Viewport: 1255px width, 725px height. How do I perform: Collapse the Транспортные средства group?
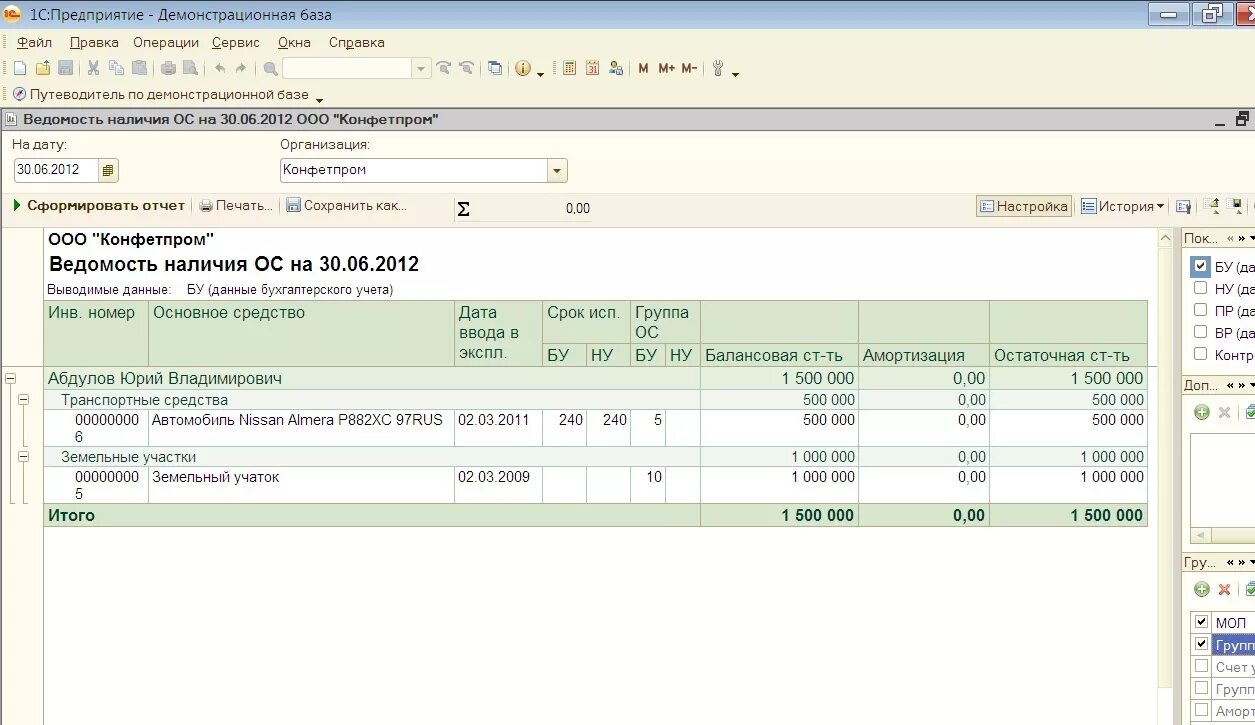[23, 399]
